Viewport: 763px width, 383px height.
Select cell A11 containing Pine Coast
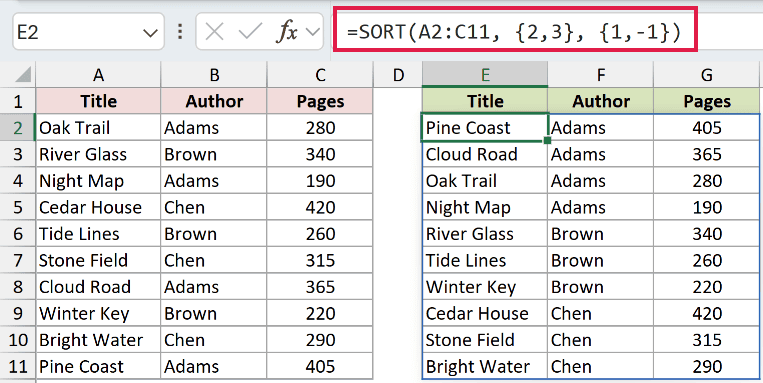coord(98,366)
